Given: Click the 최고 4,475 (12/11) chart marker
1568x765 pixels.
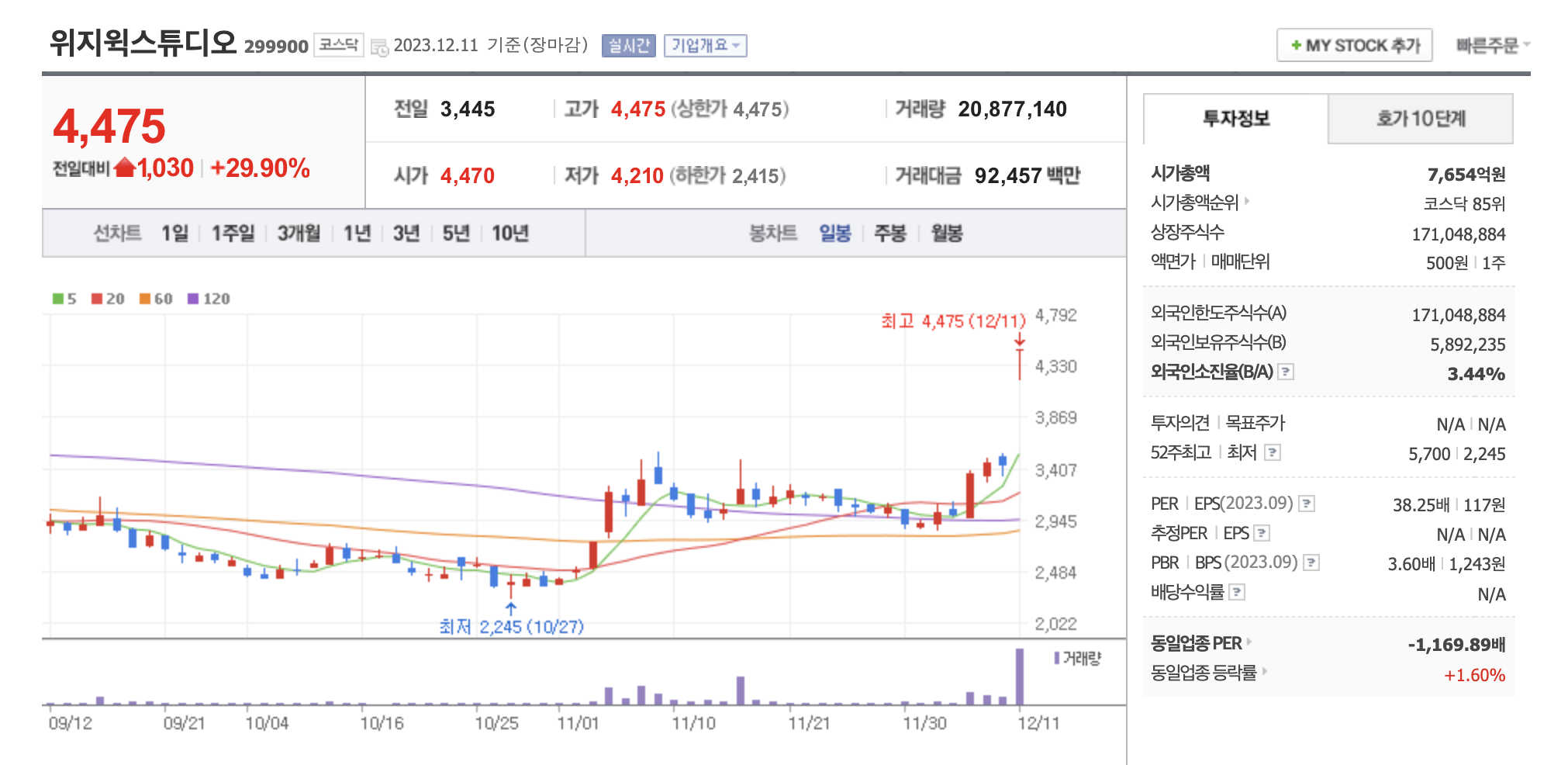Looking at the screenshot, I should point(953,320).
